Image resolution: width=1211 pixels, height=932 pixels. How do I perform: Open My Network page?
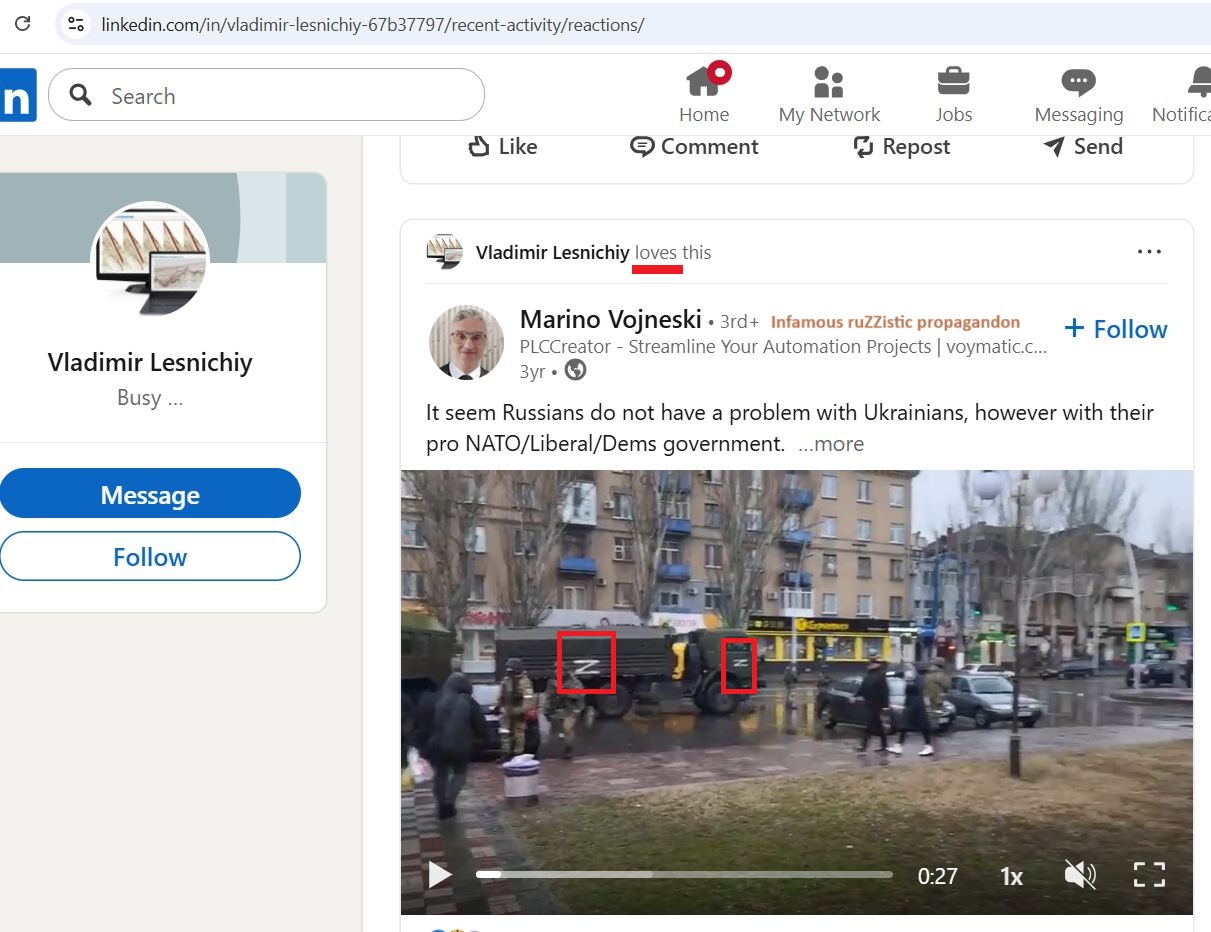[829, 95]
